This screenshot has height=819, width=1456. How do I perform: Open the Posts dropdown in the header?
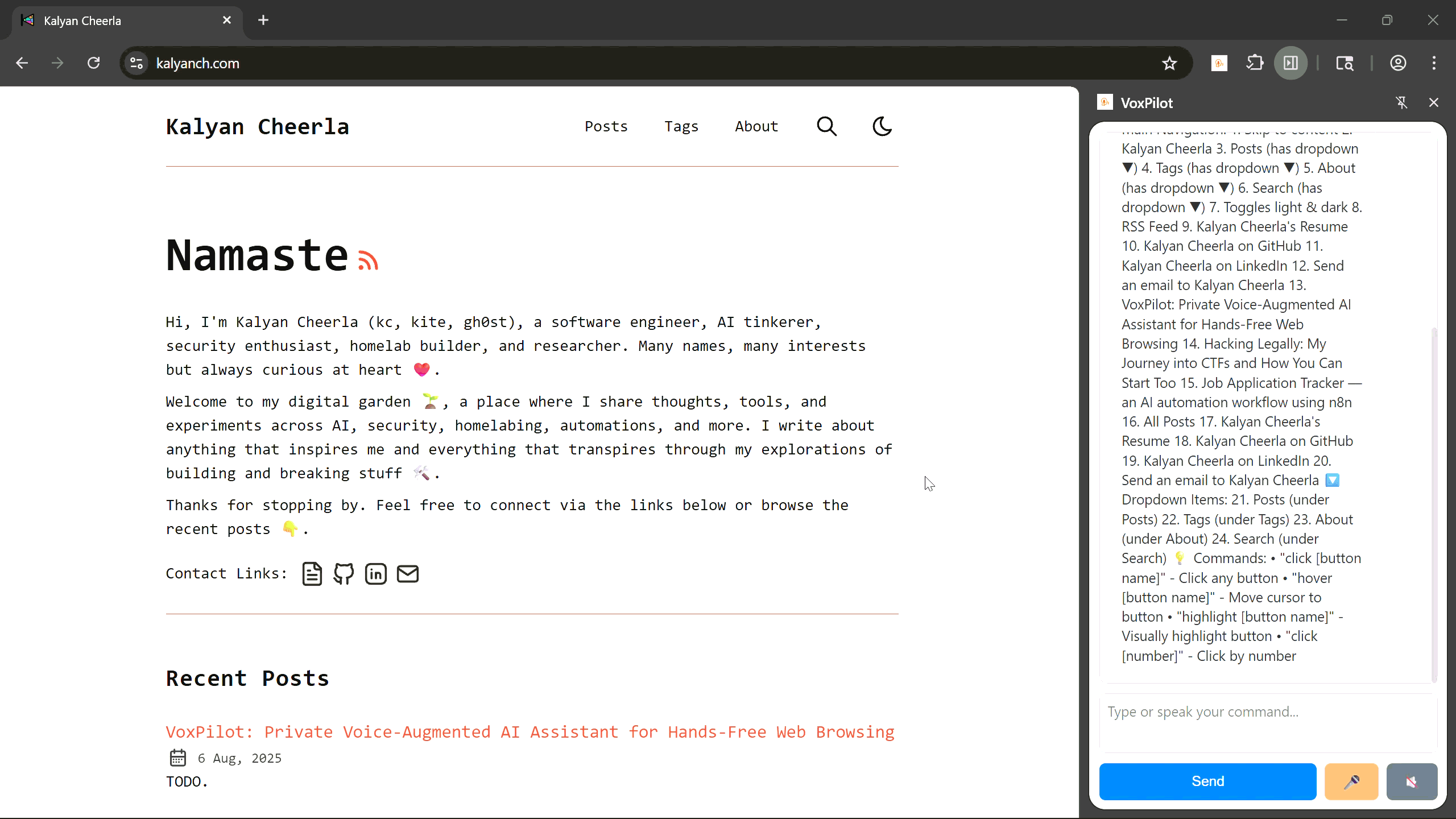tap(605, 126)
